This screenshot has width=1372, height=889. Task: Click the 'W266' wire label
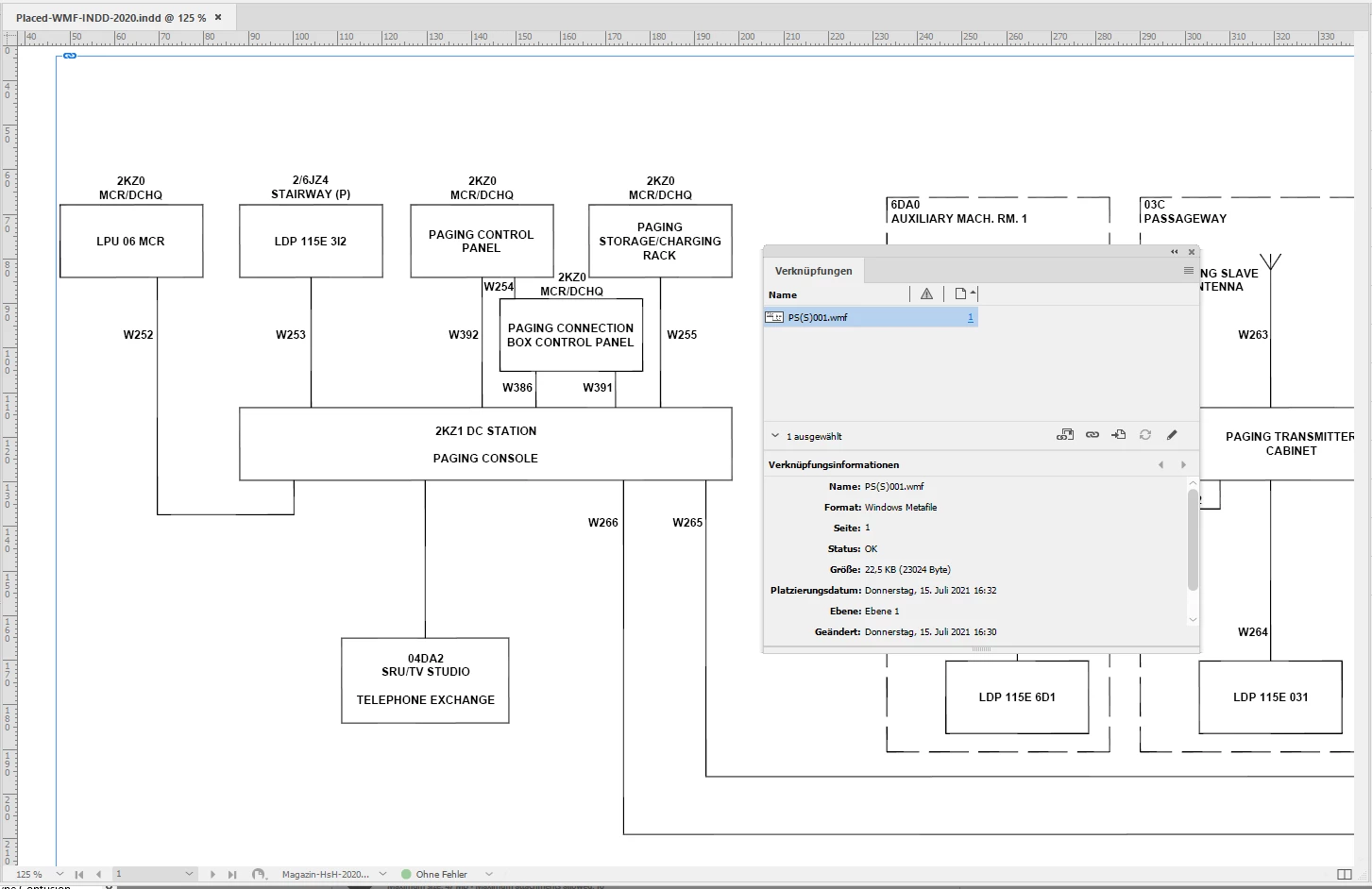[602, 523]
